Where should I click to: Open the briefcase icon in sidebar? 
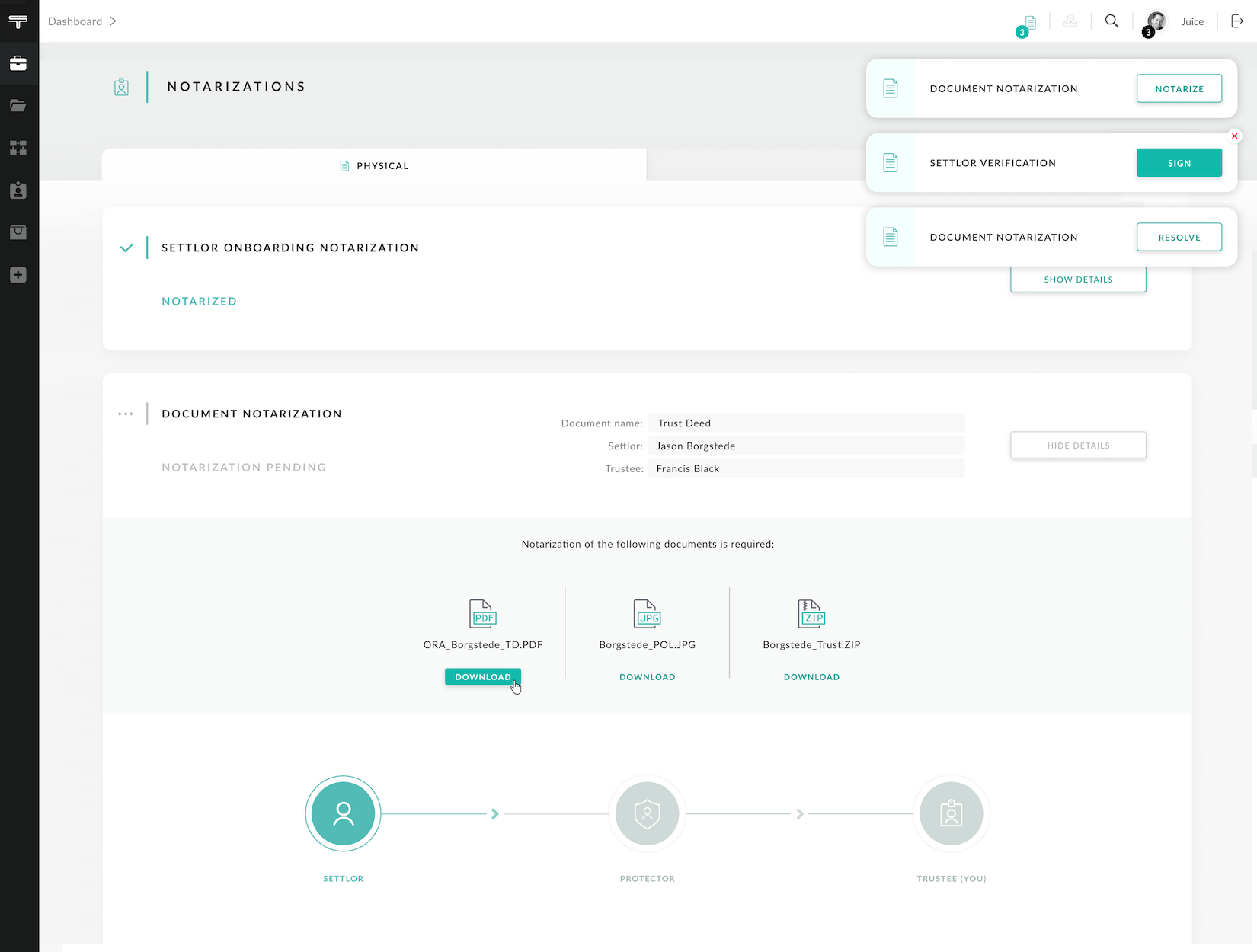(x=18, y=63)
